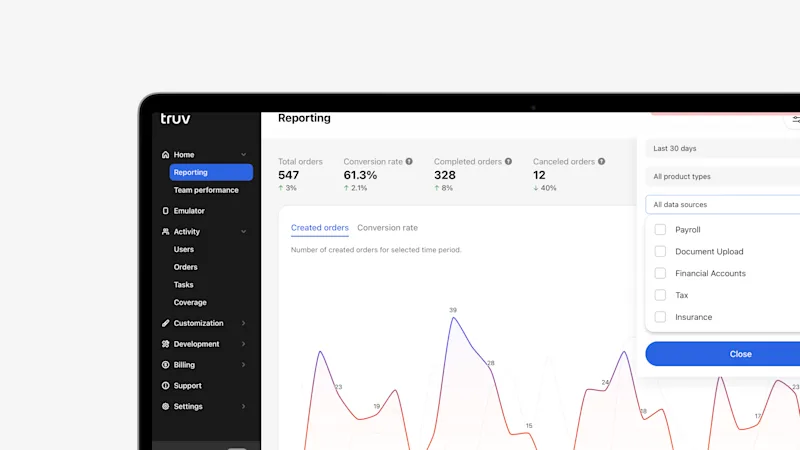Screen dimensions: 800x450
Task: Expand the Development section chevron
Action: coord(243,344)
